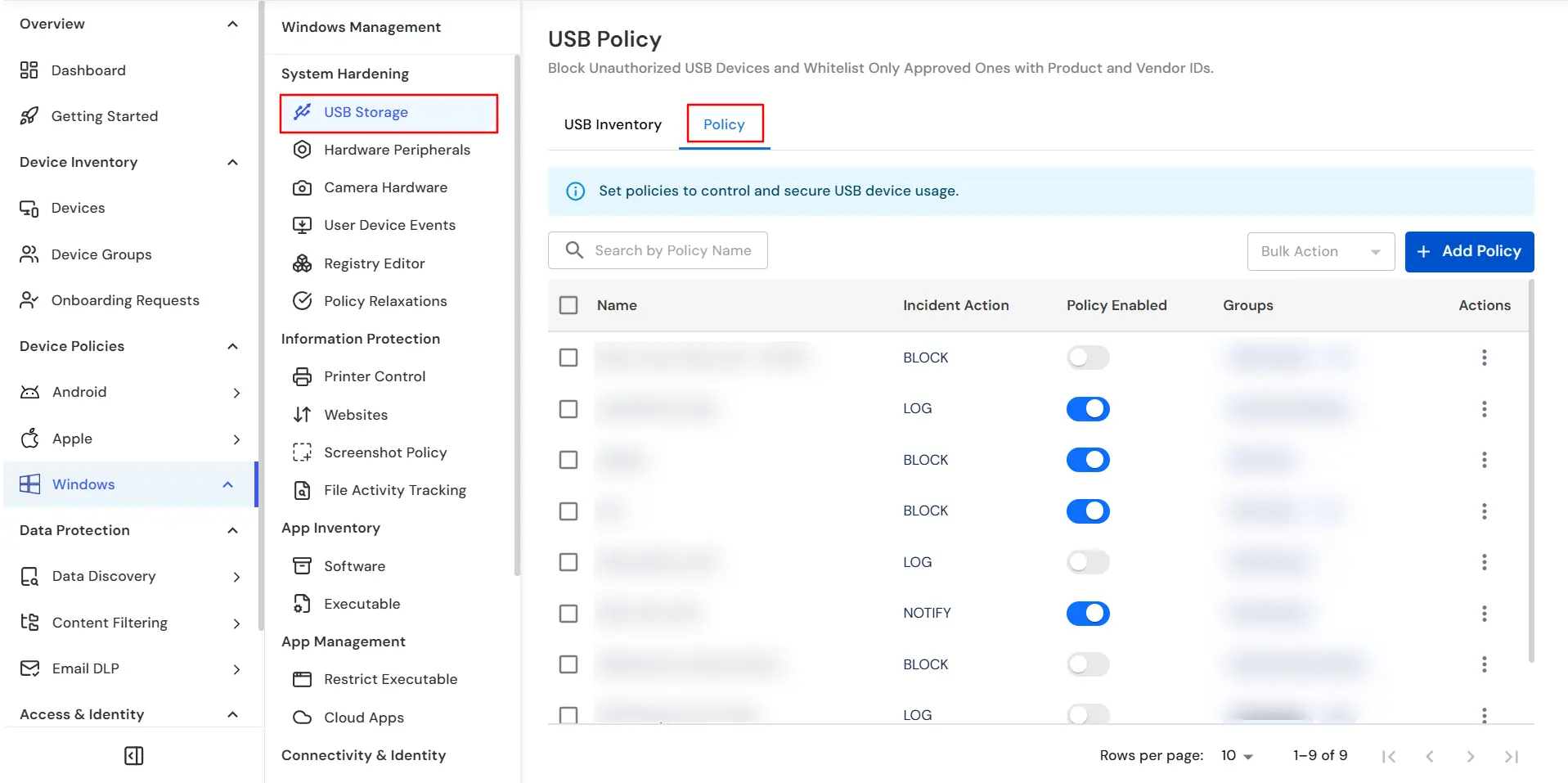Select the Screenshot Policy icon
Image resolution: width=1568 pixels, height=783 pixels.
coord(303,452)
